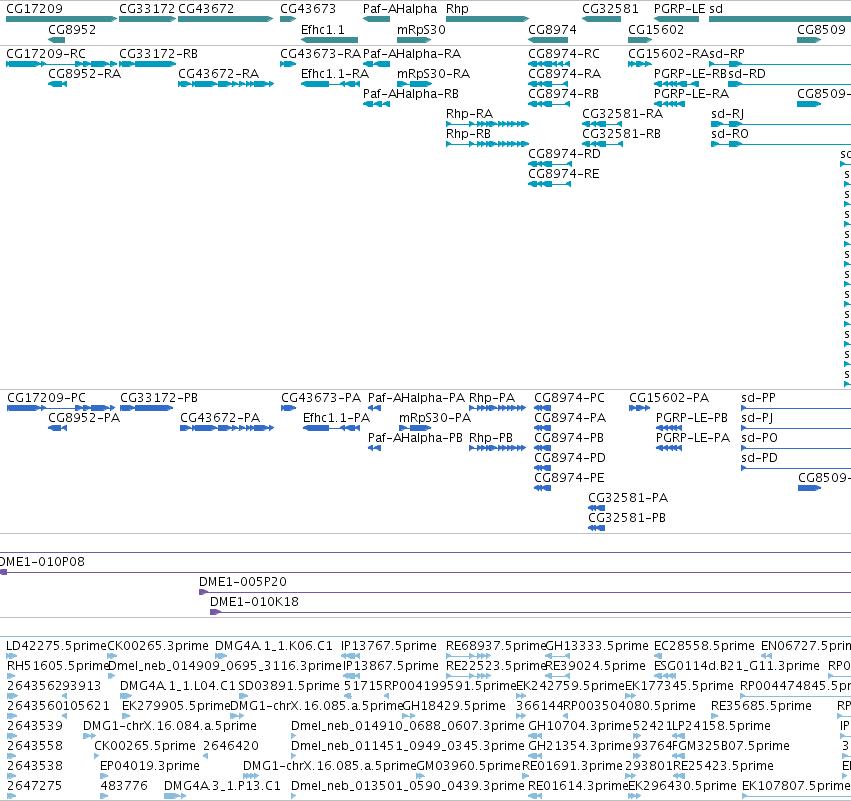The image size is (851, 801).
Task: Open the CG43672 gene label
Action: point(206,9)
